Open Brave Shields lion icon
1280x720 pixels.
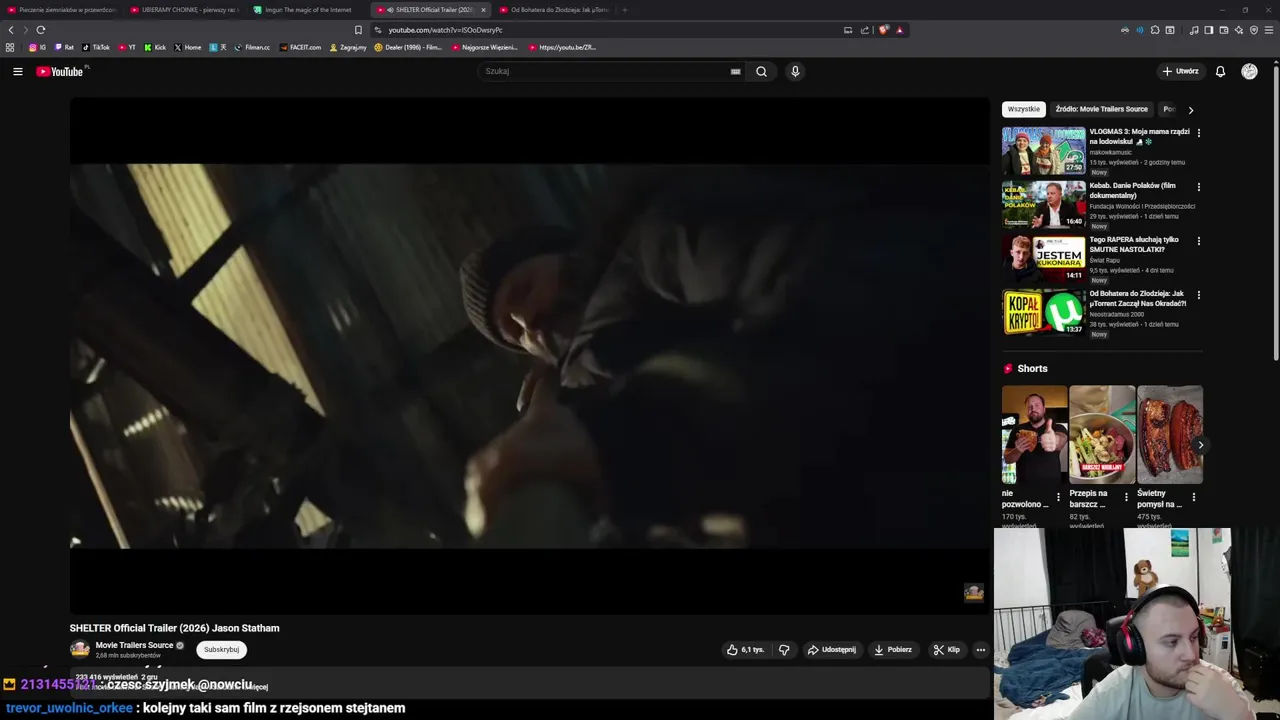pos(883,30)
